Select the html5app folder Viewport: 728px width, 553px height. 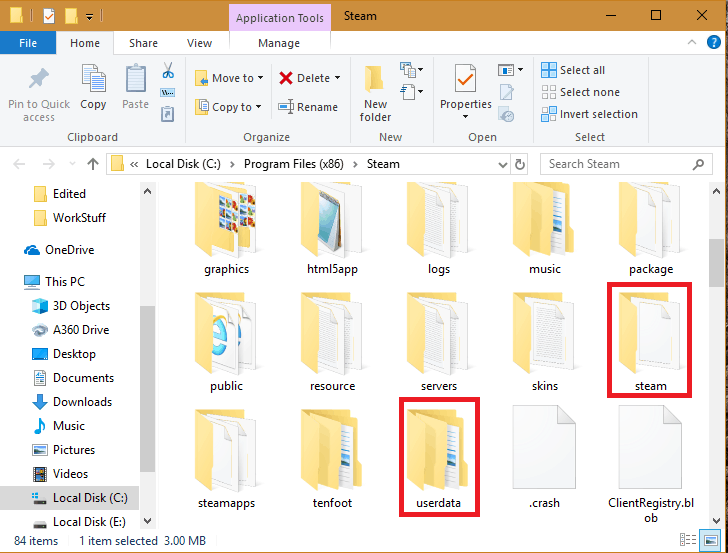[332, 228]
